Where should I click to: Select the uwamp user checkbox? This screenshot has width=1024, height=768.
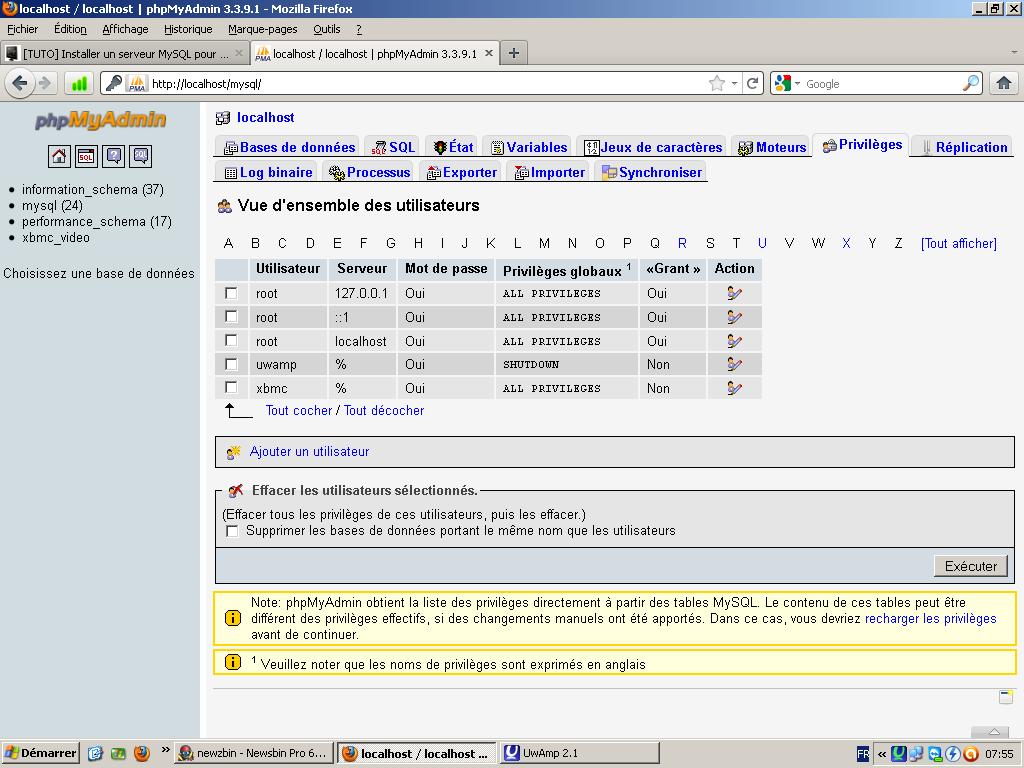(x=231, y=364)
